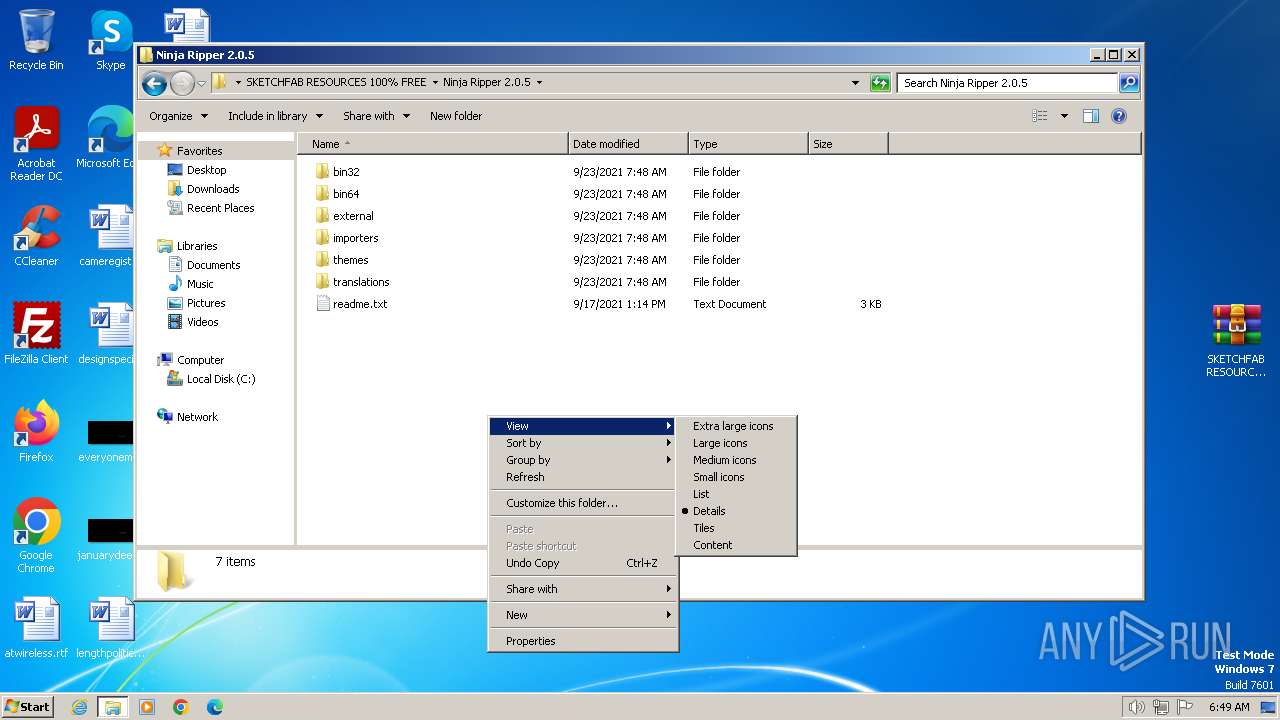Launch Google Chrome from the taskbar
This screenshot has width=1280, height=720.
[181, 707]
